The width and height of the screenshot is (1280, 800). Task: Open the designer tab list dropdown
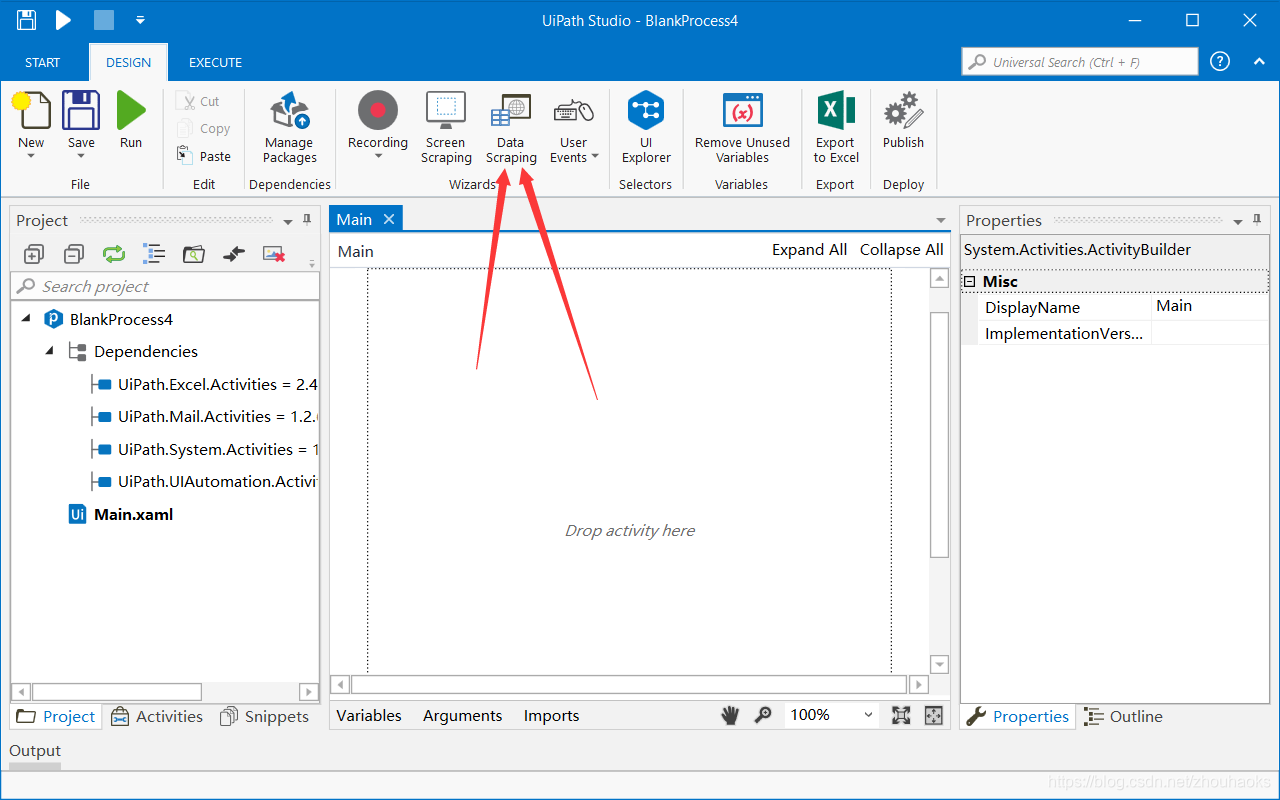click(940, 220)
